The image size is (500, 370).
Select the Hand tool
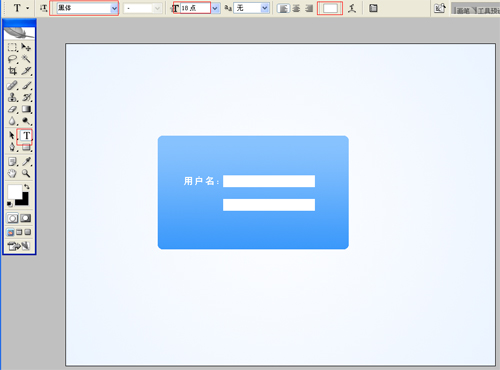12,173
